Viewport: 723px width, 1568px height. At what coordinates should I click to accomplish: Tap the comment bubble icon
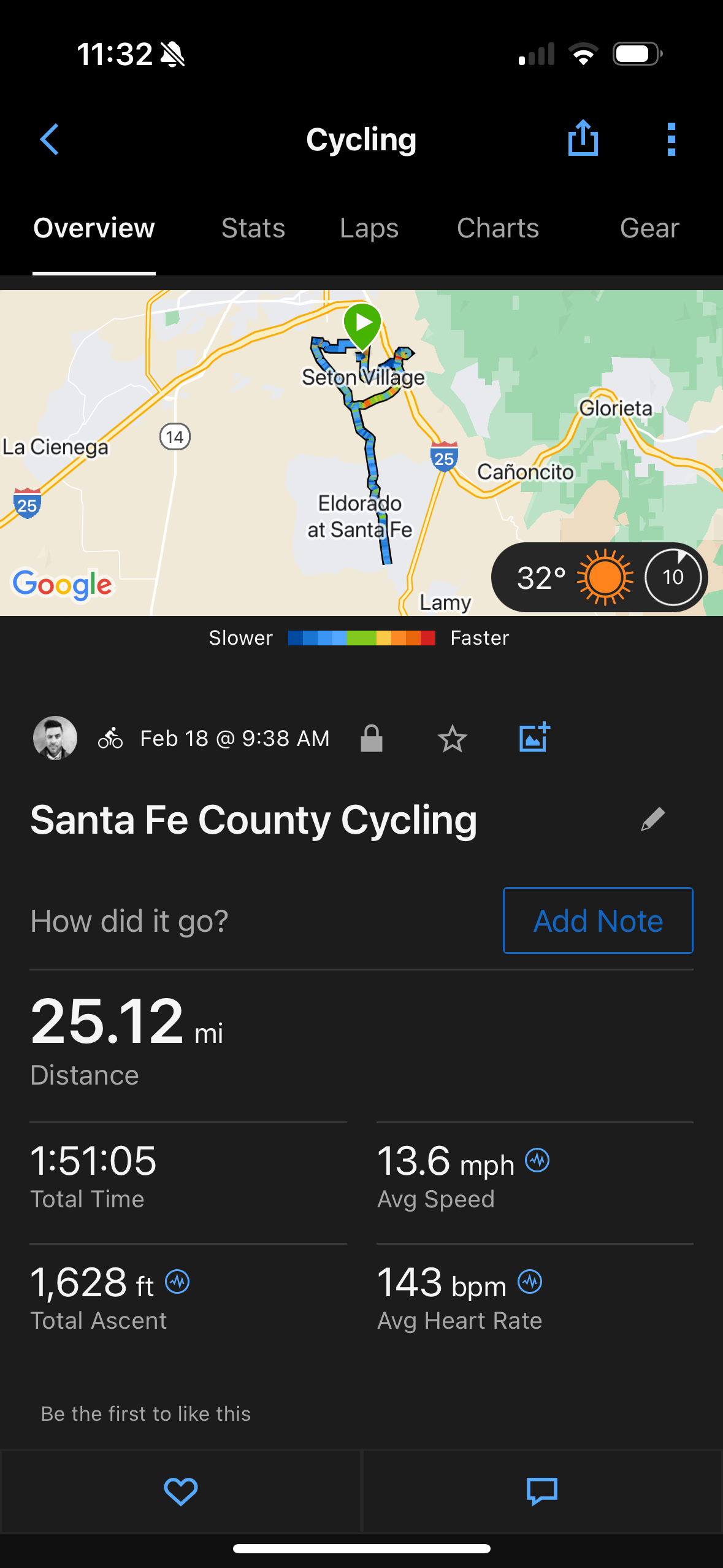click(x=542, y=1491)
